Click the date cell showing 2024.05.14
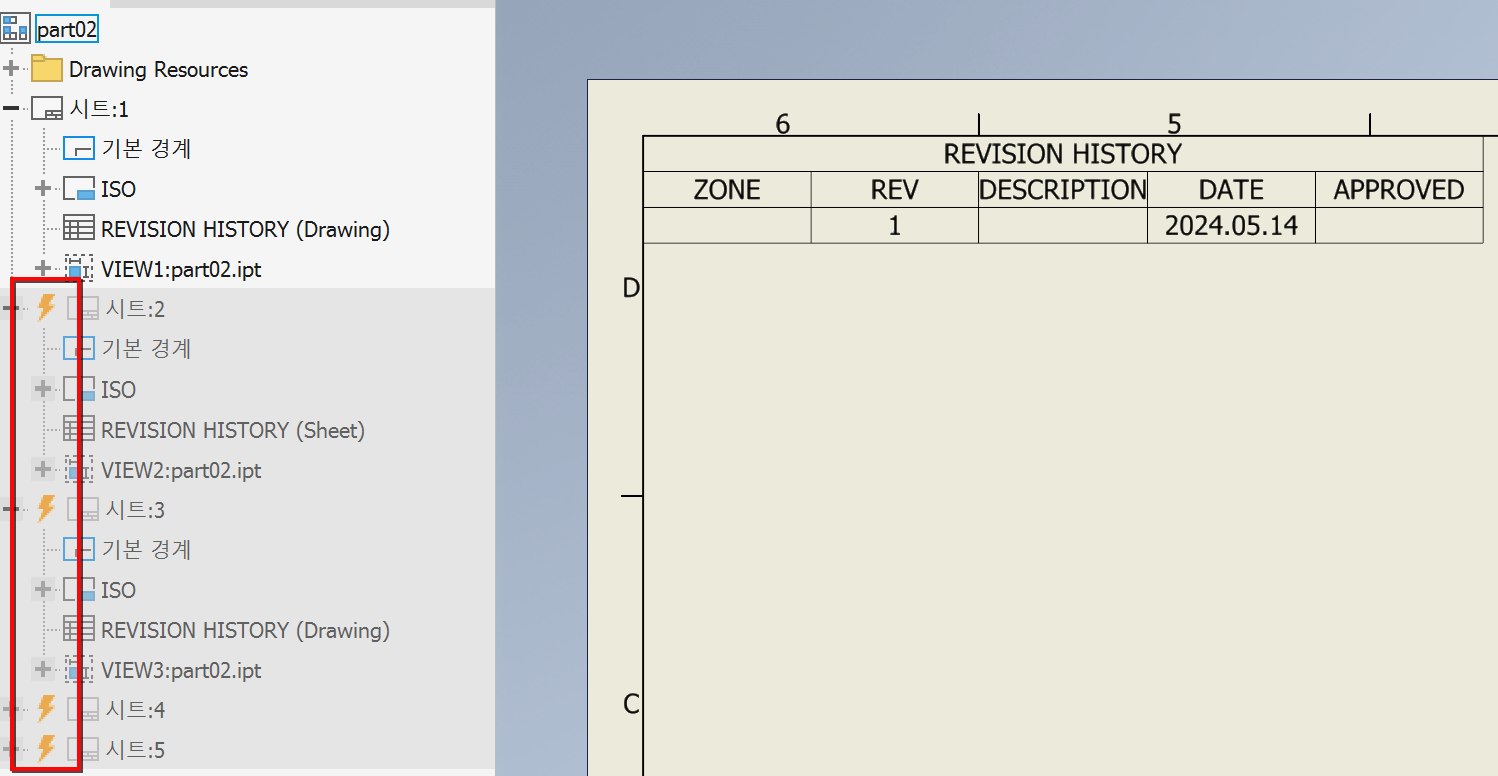The width and height of the screenshot is (1498, 776). coord(1230,225)
